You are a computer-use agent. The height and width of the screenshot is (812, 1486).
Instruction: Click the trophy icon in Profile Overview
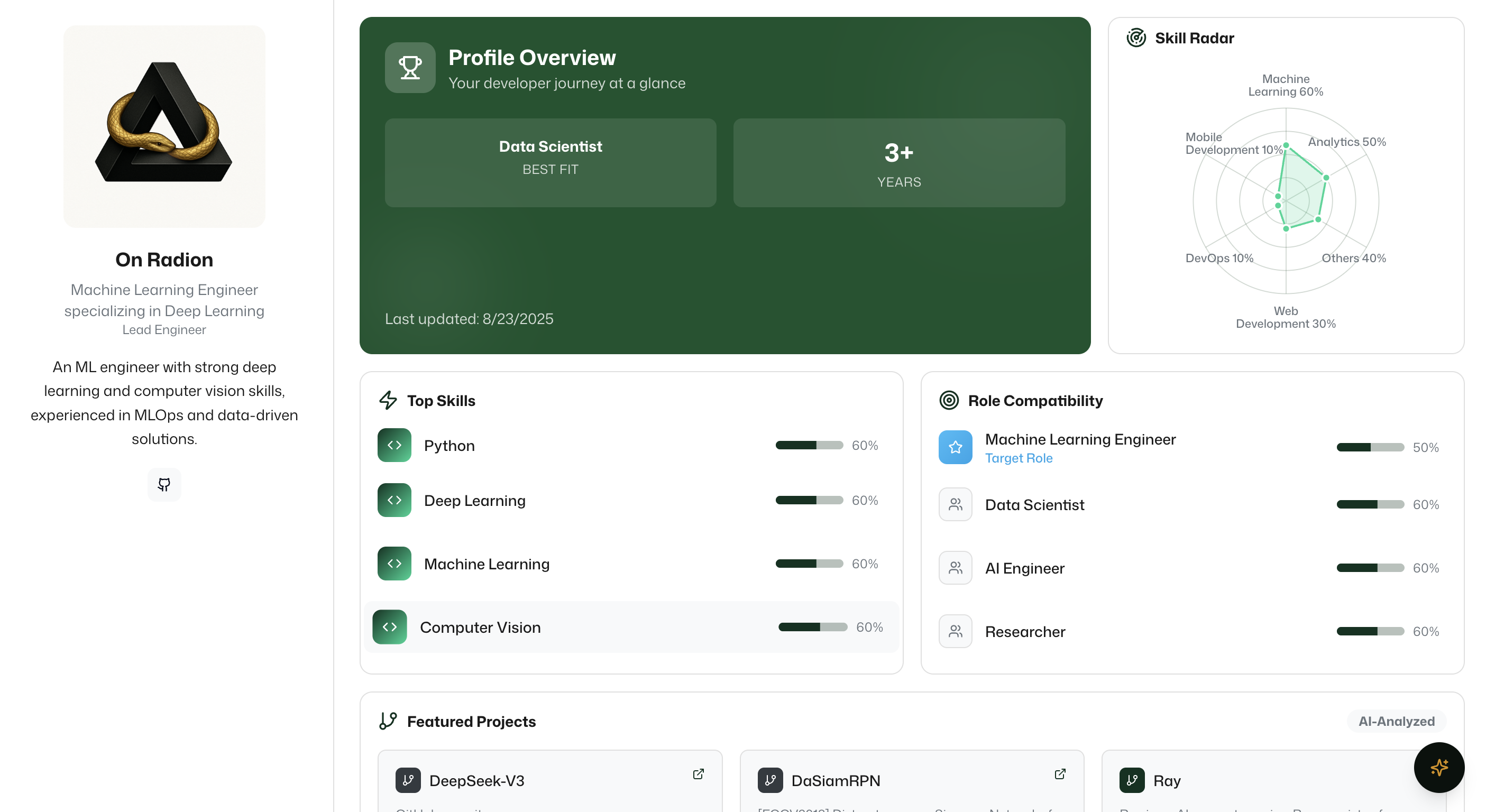point(410,68)
